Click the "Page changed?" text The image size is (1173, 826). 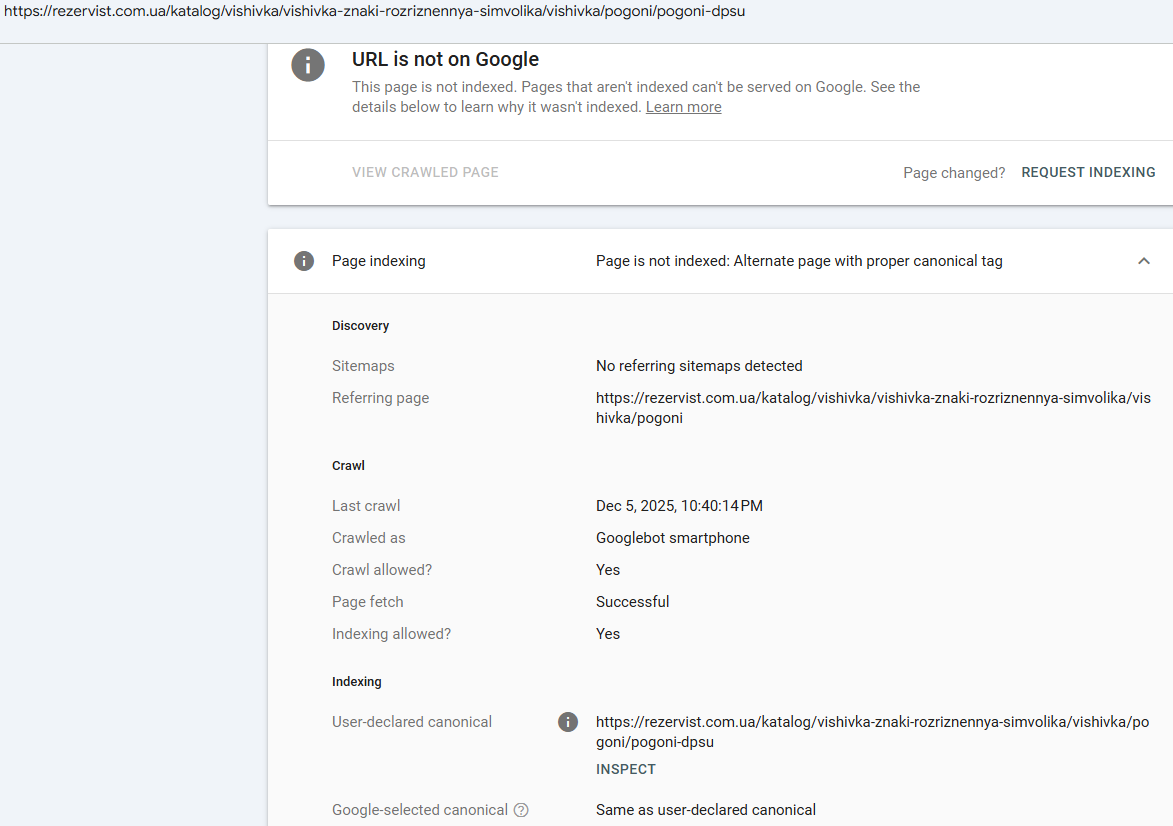pyautogui.click(x=954, y=173)
